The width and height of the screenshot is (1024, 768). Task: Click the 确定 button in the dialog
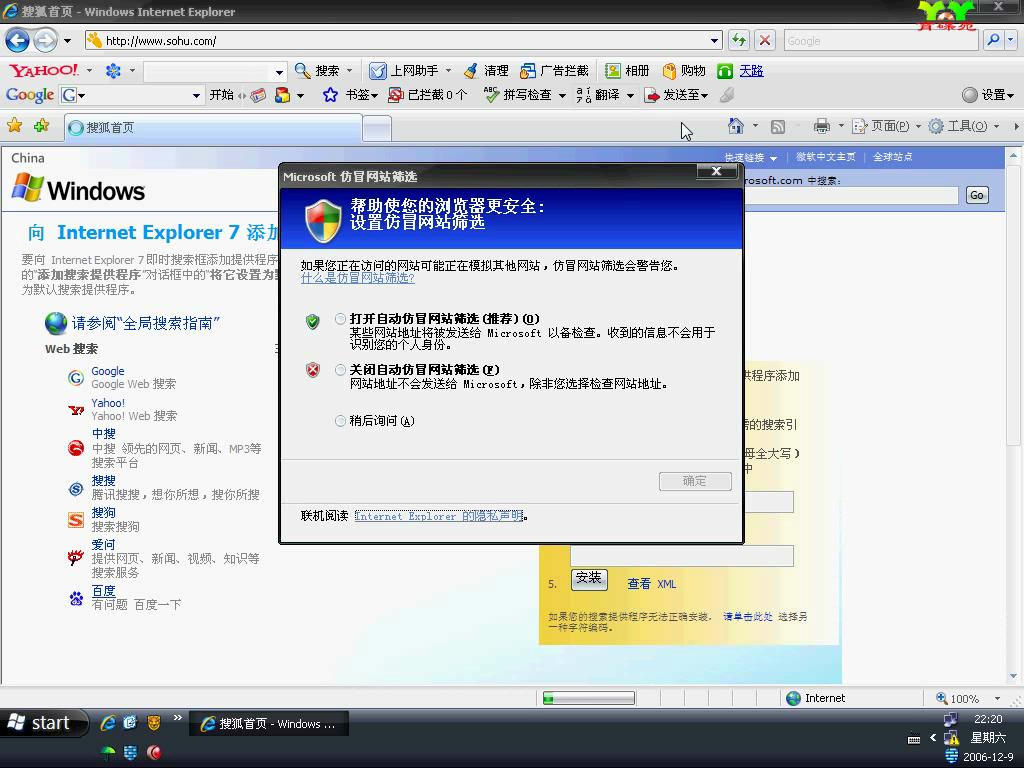tap(695, 481)
